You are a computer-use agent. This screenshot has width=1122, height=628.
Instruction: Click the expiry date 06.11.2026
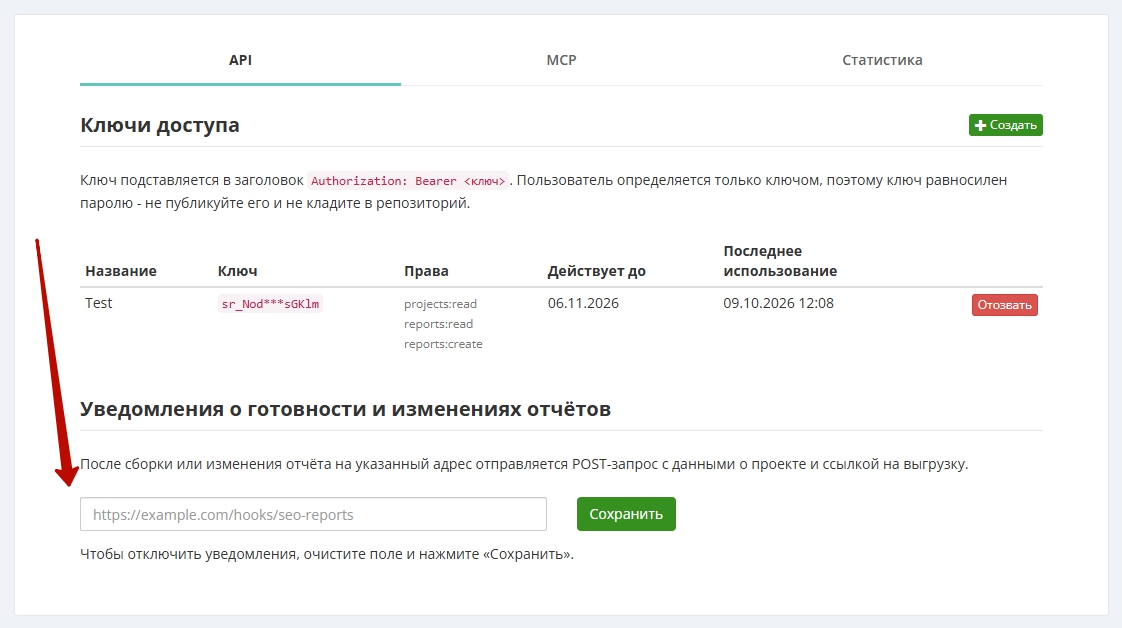click(x=583, y=303)
